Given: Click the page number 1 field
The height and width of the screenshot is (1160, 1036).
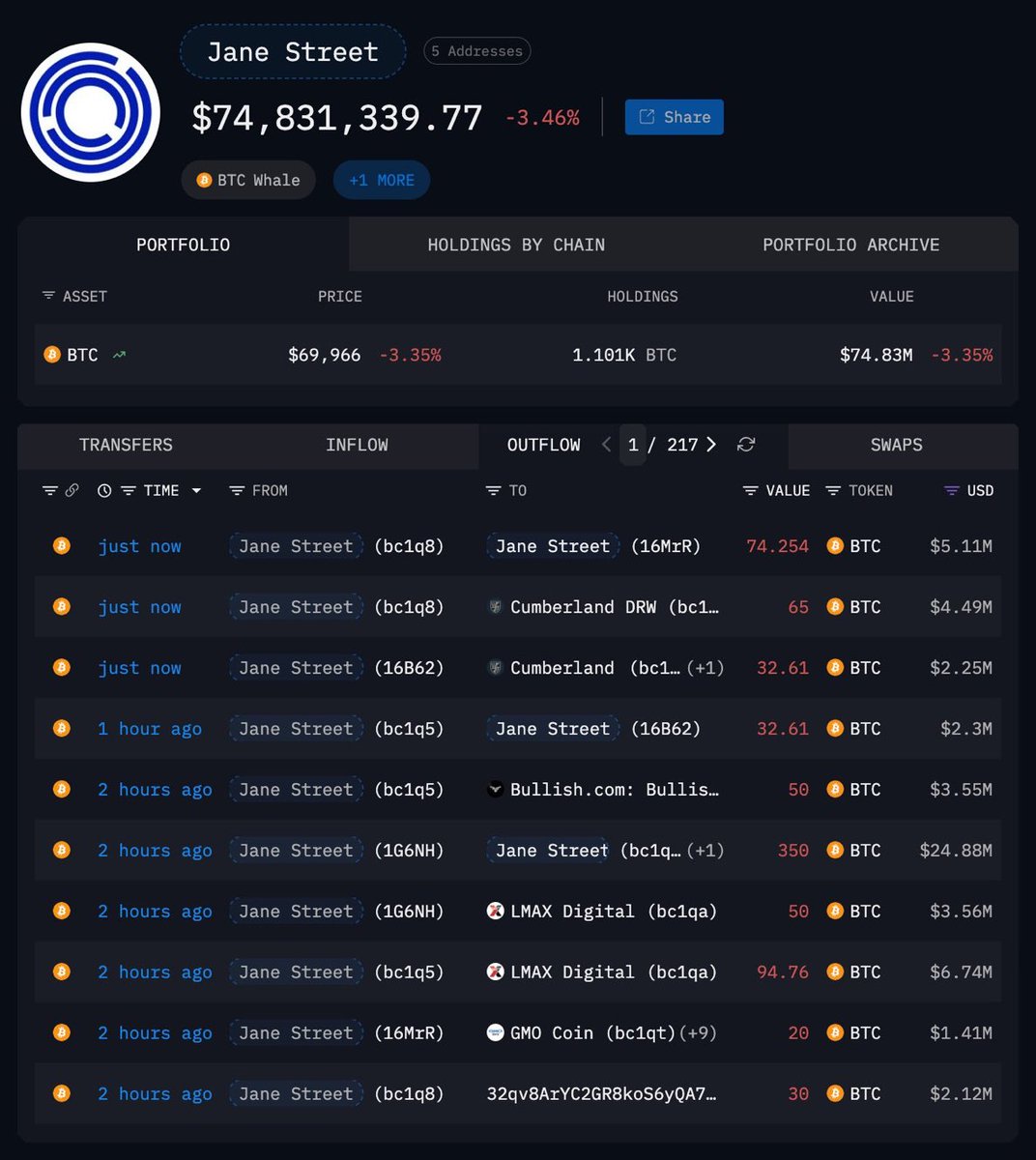Looking at the screenshot, I should pos(633,445).
